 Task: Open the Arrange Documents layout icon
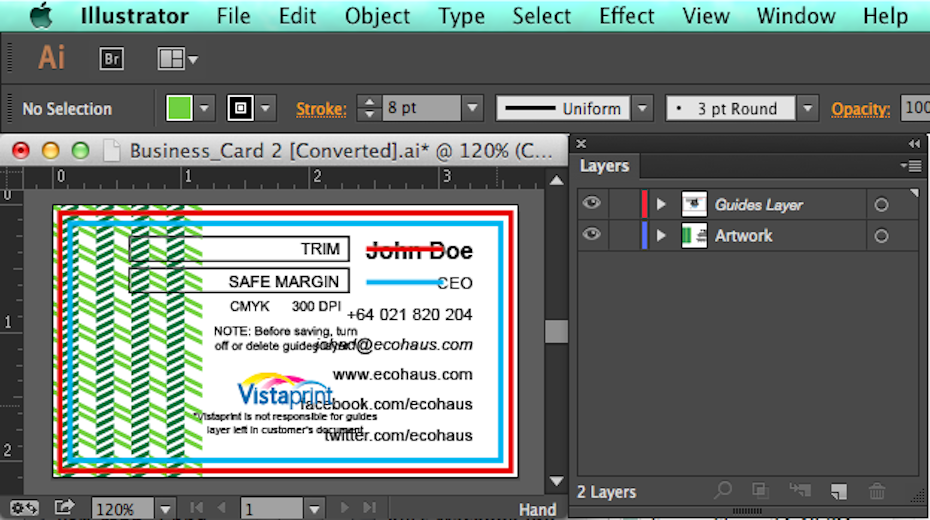(x=177, y=59)
